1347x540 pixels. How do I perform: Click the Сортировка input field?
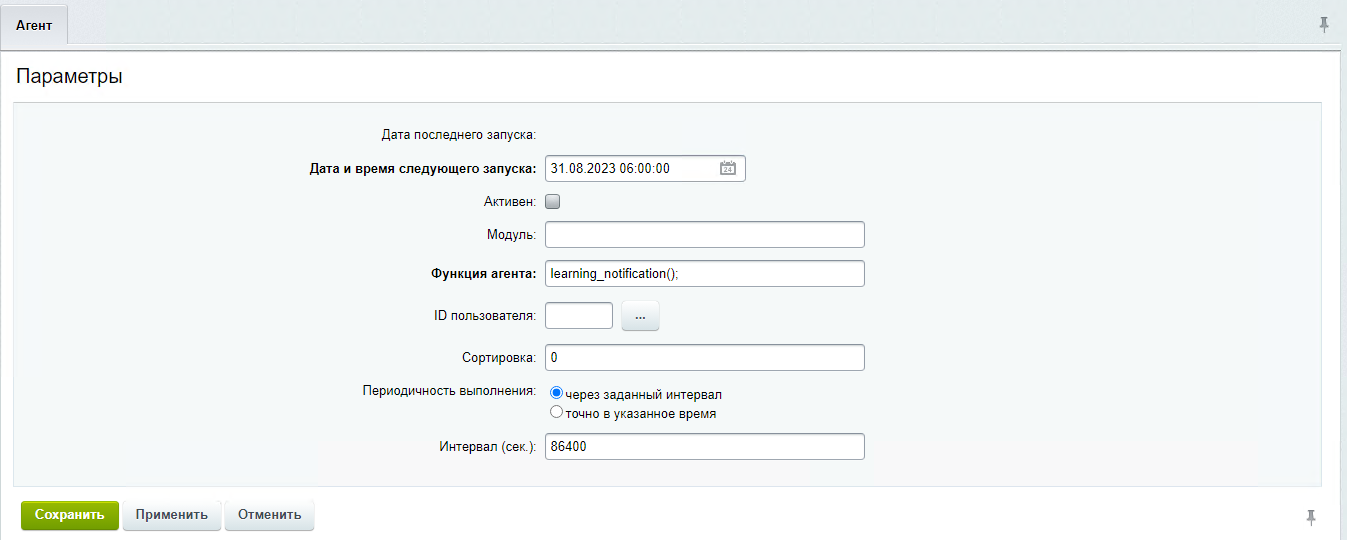pos(705,357)
